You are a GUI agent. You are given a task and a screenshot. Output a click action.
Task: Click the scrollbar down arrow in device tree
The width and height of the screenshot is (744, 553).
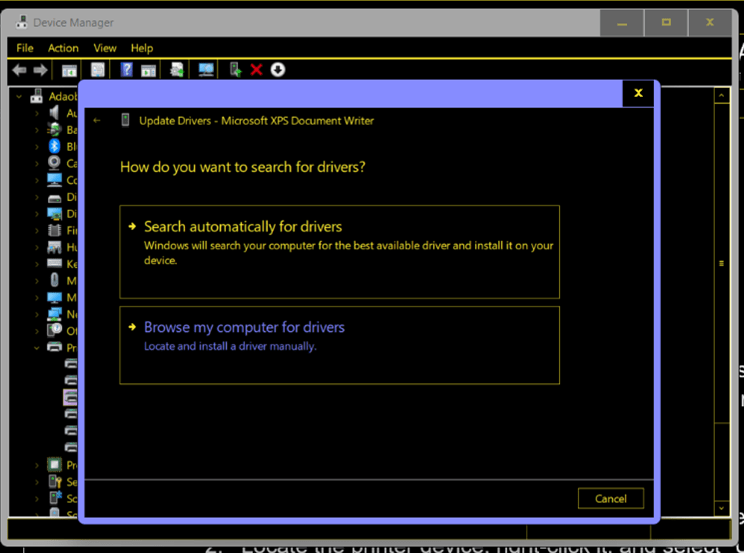pos(721,508)
